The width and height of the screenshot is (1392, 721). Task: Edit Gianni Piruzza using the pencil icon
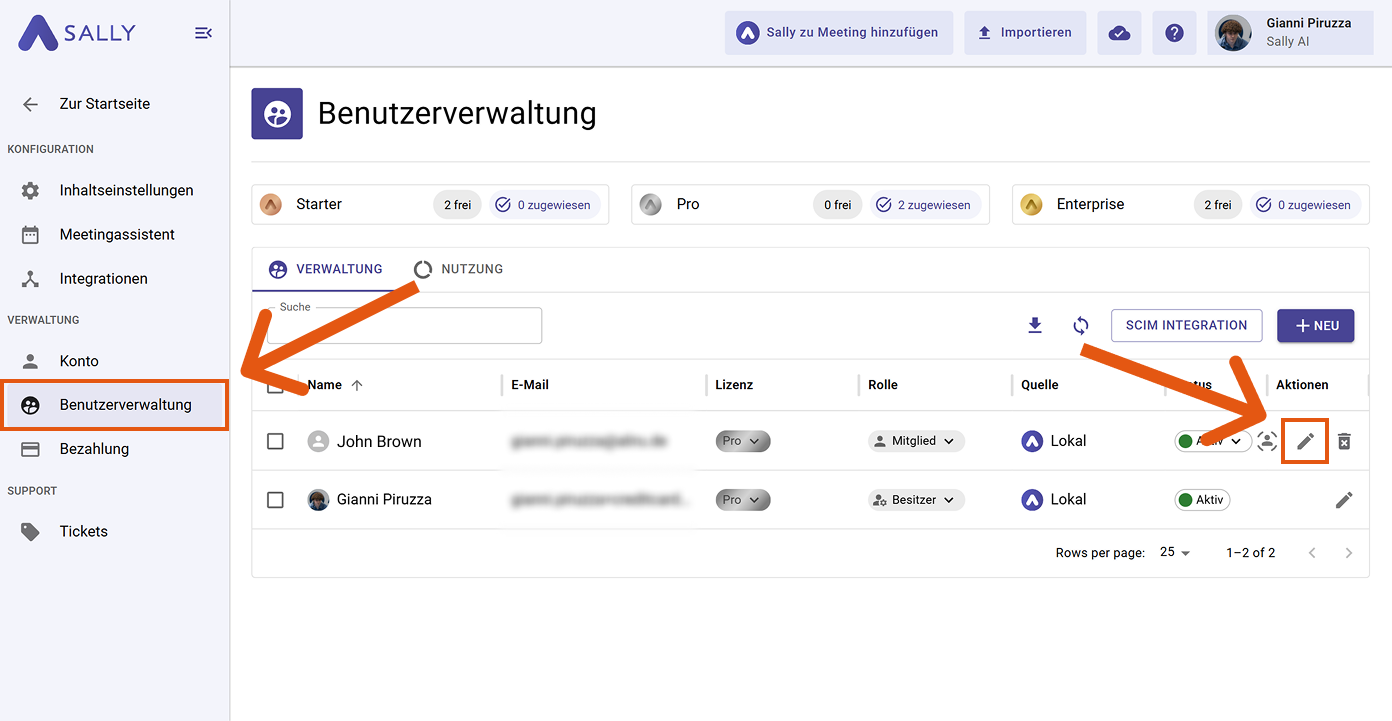click(1344, 499)
